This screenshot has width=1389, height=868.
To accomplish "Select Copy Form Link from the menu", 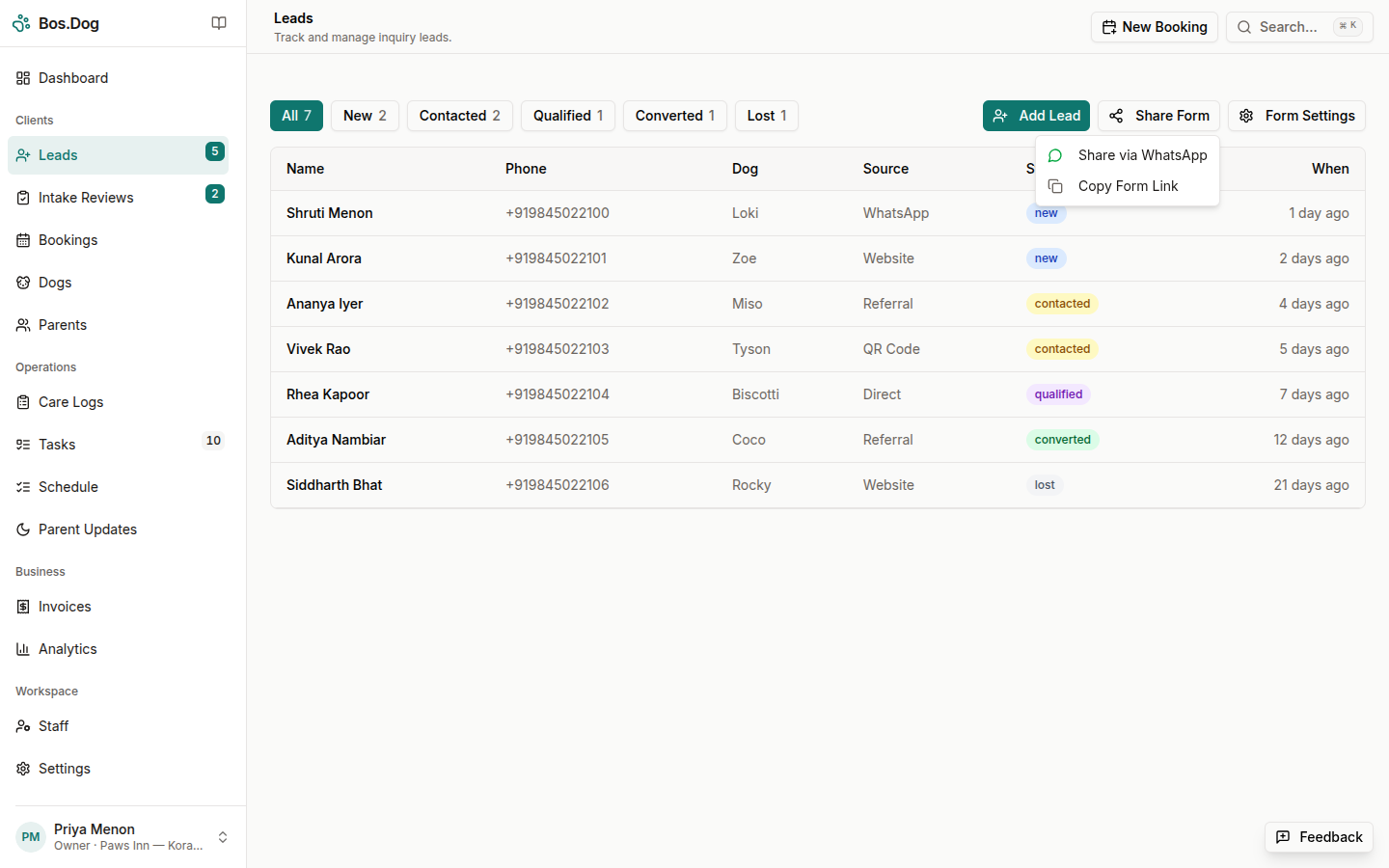I will 1128,185.
